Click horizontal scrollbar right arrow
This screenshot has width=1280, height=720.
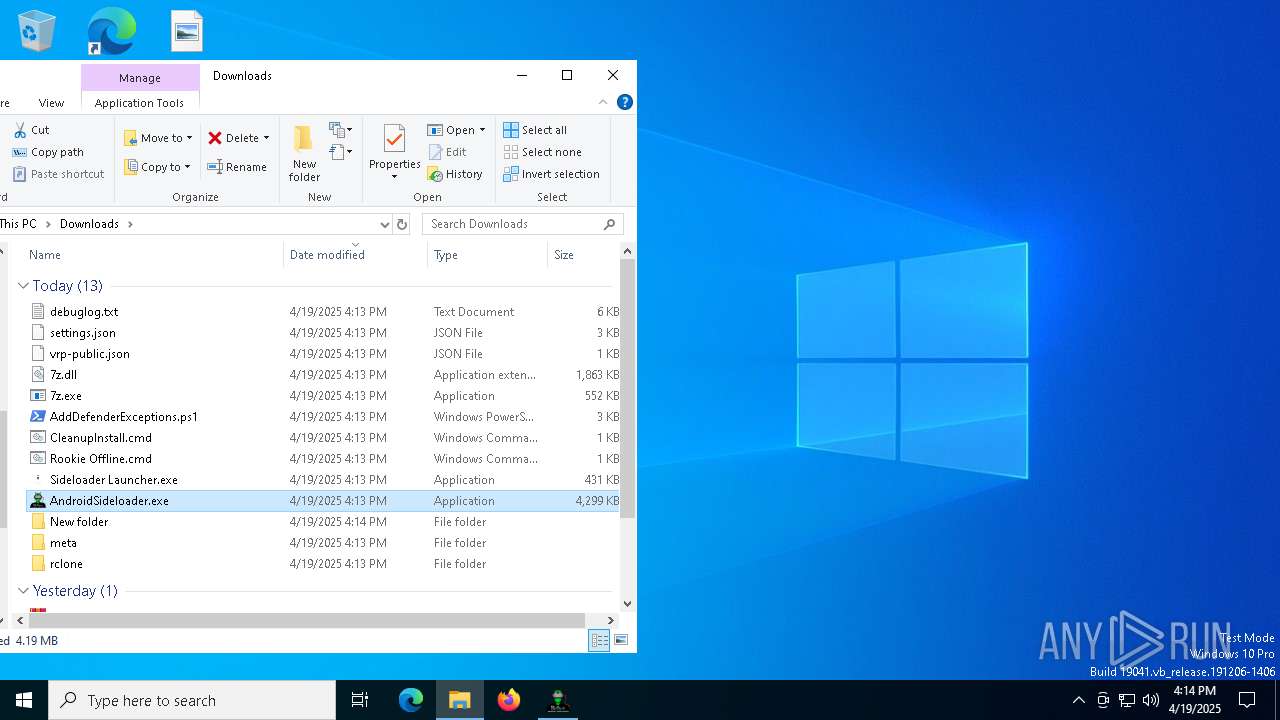pyautogui.click(x=611, y=621)
